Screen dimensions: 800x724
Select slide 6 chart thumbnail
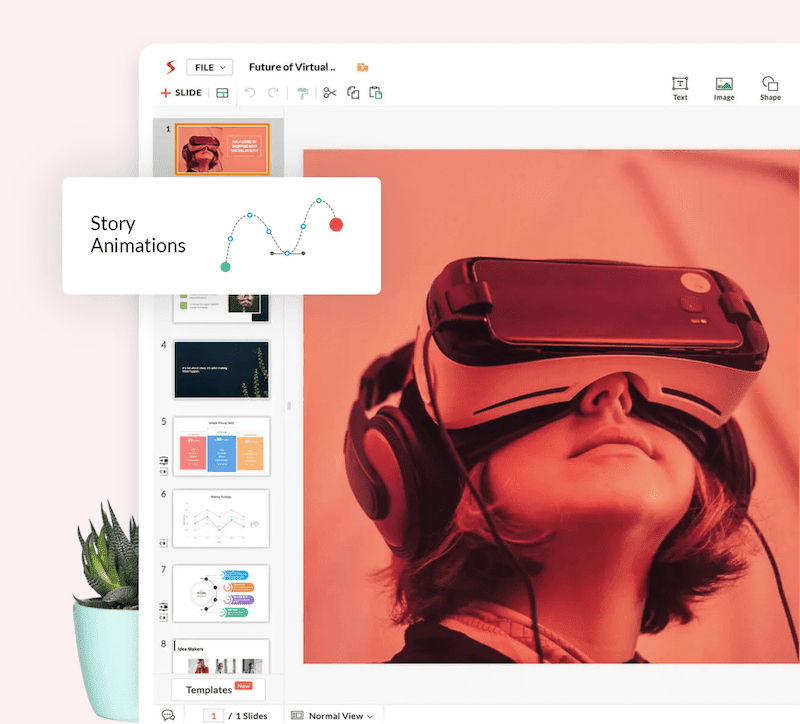coord(221,518)
